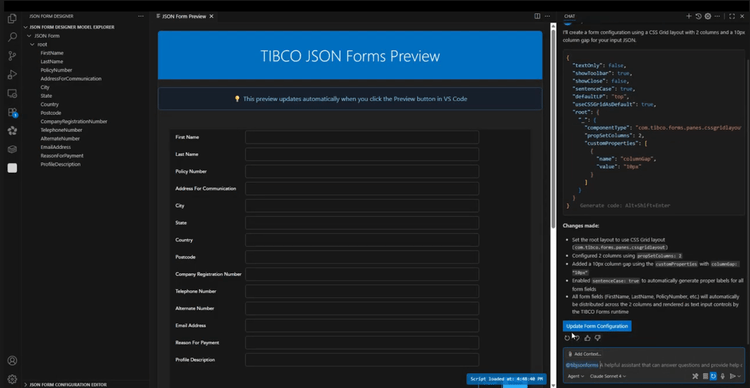Open editor more actions ellipsis menu

(x=546, y=16)
